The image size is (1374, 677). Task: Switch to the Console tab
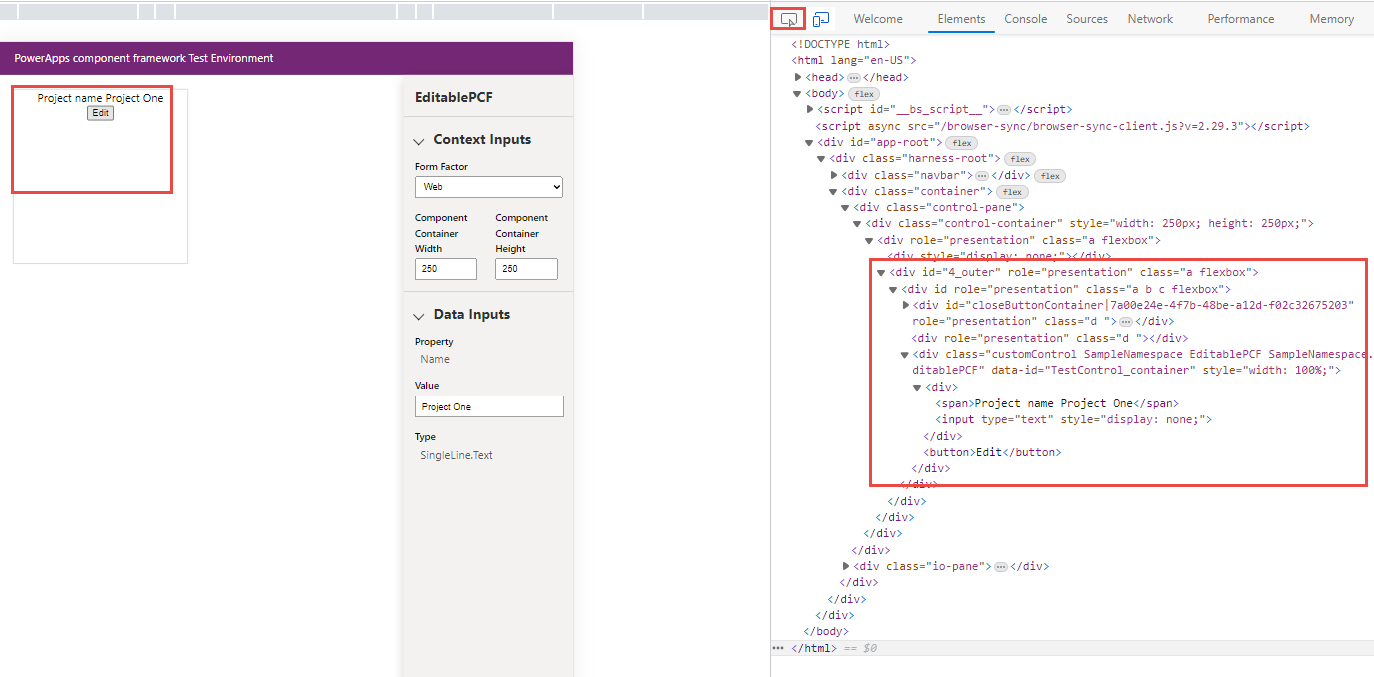coord(1026,18)
